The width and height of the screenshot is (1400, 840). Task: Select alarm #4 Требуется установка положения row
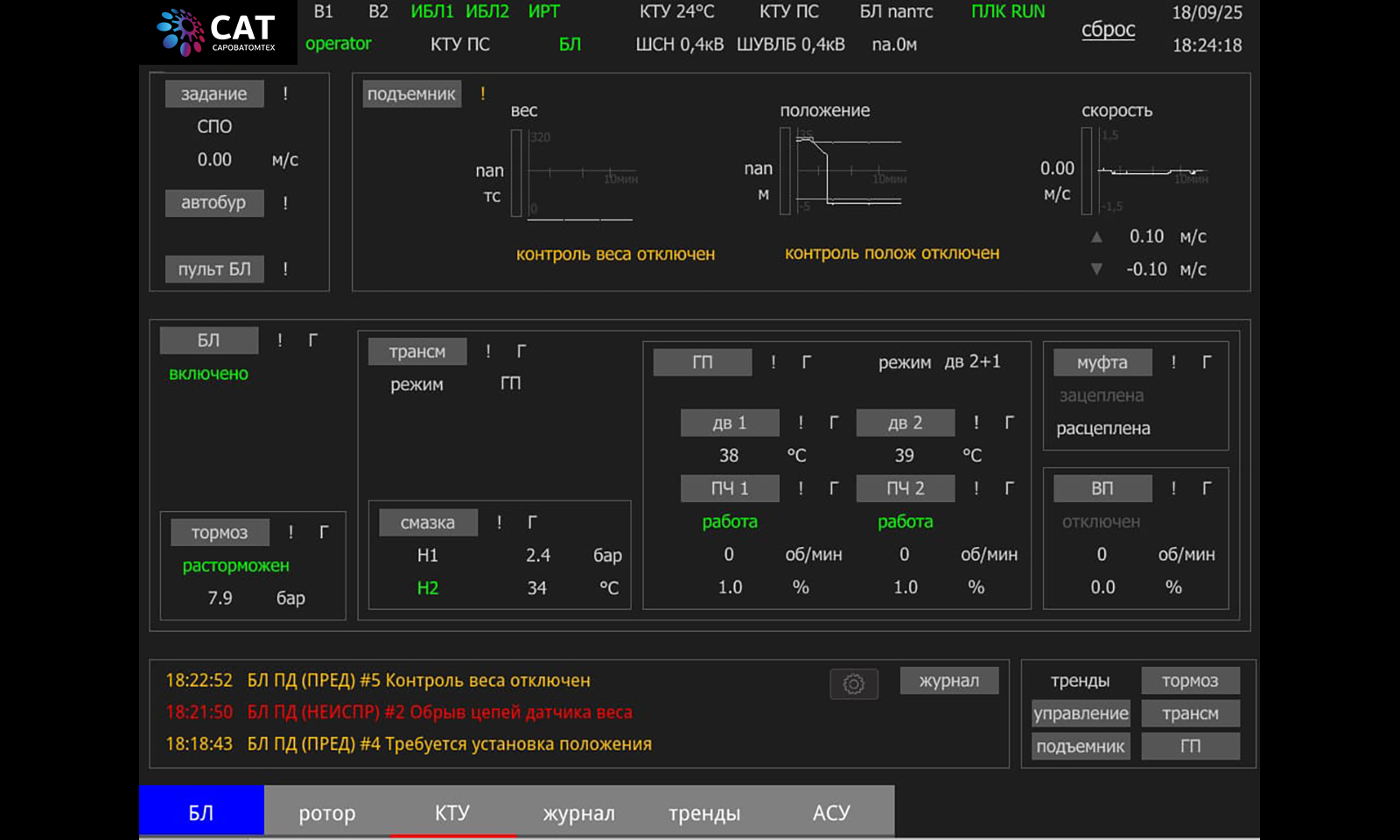(x=409, y=744)
